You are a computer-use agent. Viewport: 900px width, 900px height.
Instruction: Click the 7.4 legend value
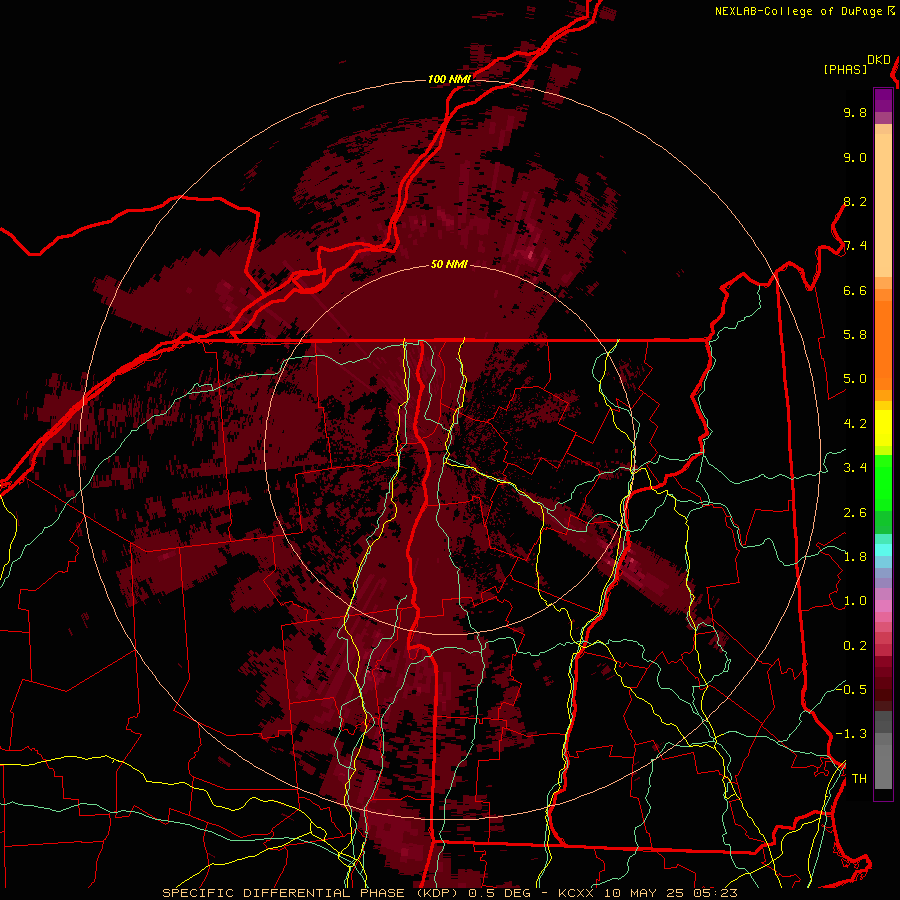[x=855, y=246]
